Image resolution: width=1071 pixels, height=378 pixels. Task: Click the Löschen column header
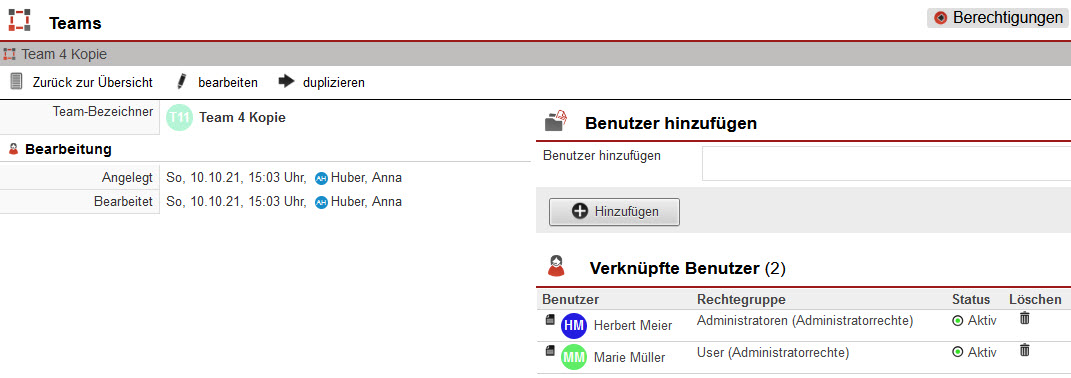tap(1035, 299)
